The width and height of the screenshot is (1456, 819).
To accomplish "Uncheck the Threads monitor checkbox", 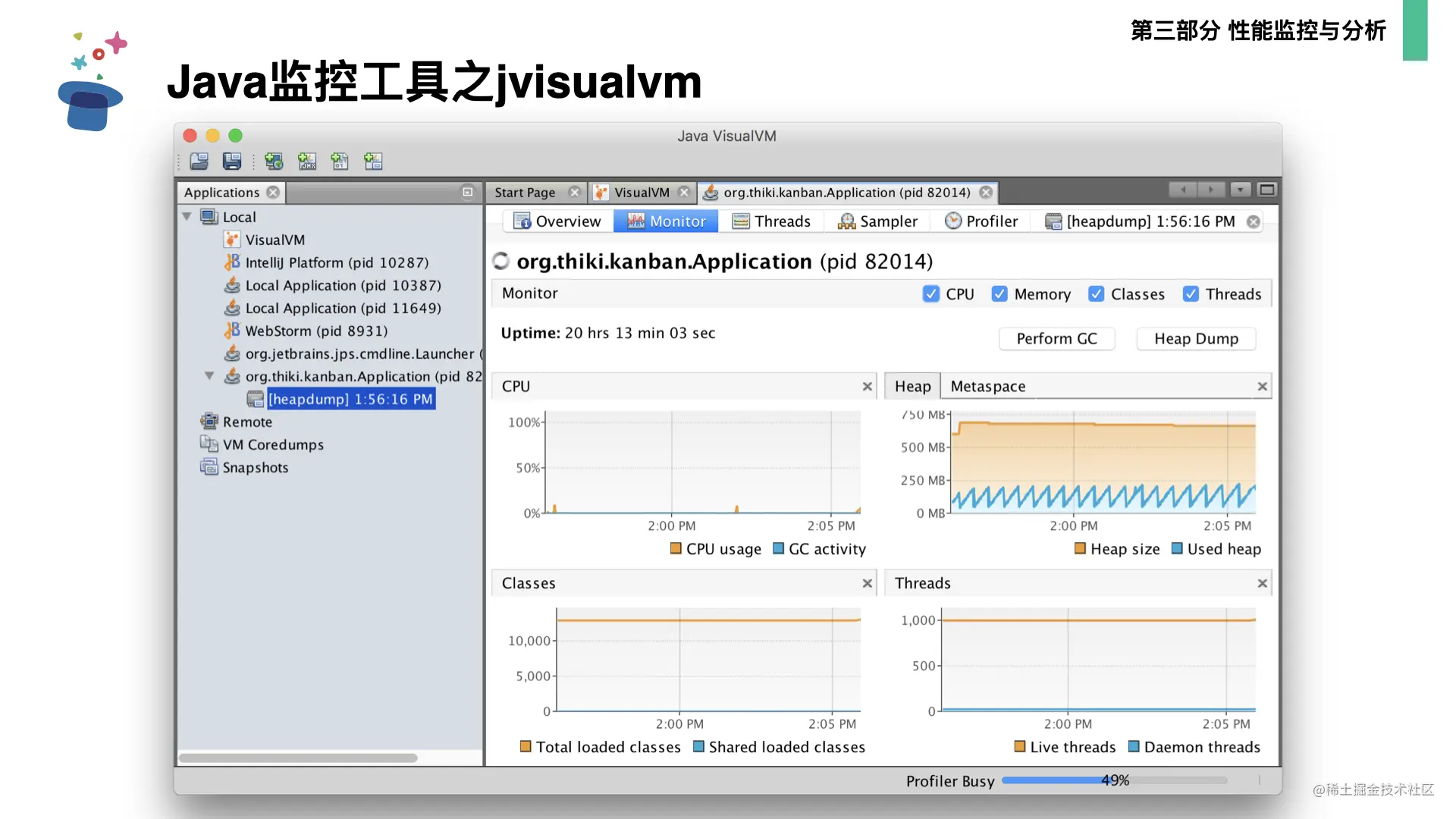I will [1191, 294].
